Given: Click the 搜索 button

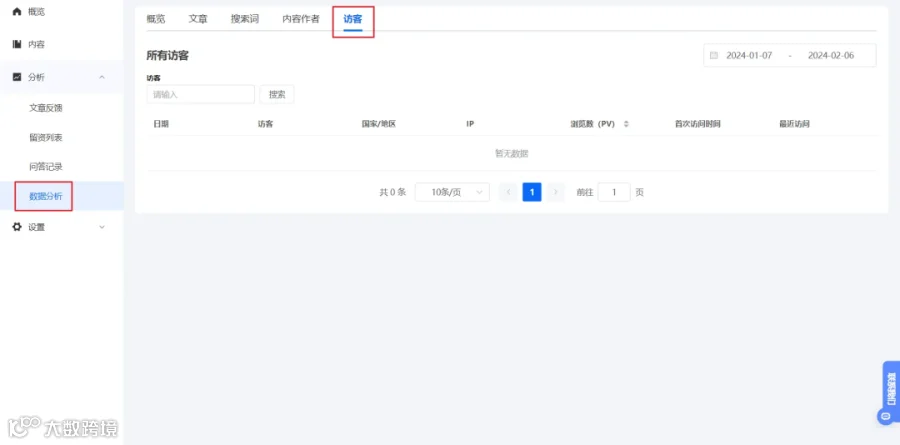Looking at the screenshot, I should pos(277,95).
